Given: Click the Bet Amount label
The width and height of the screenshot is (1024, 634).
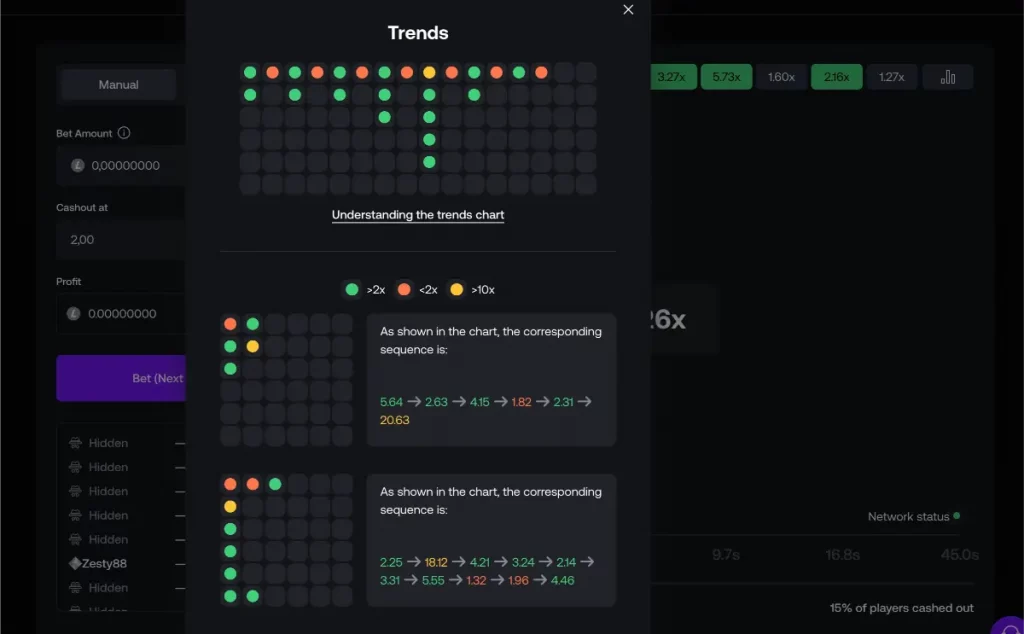Looking at the screenshot, I should coord(84,133).
